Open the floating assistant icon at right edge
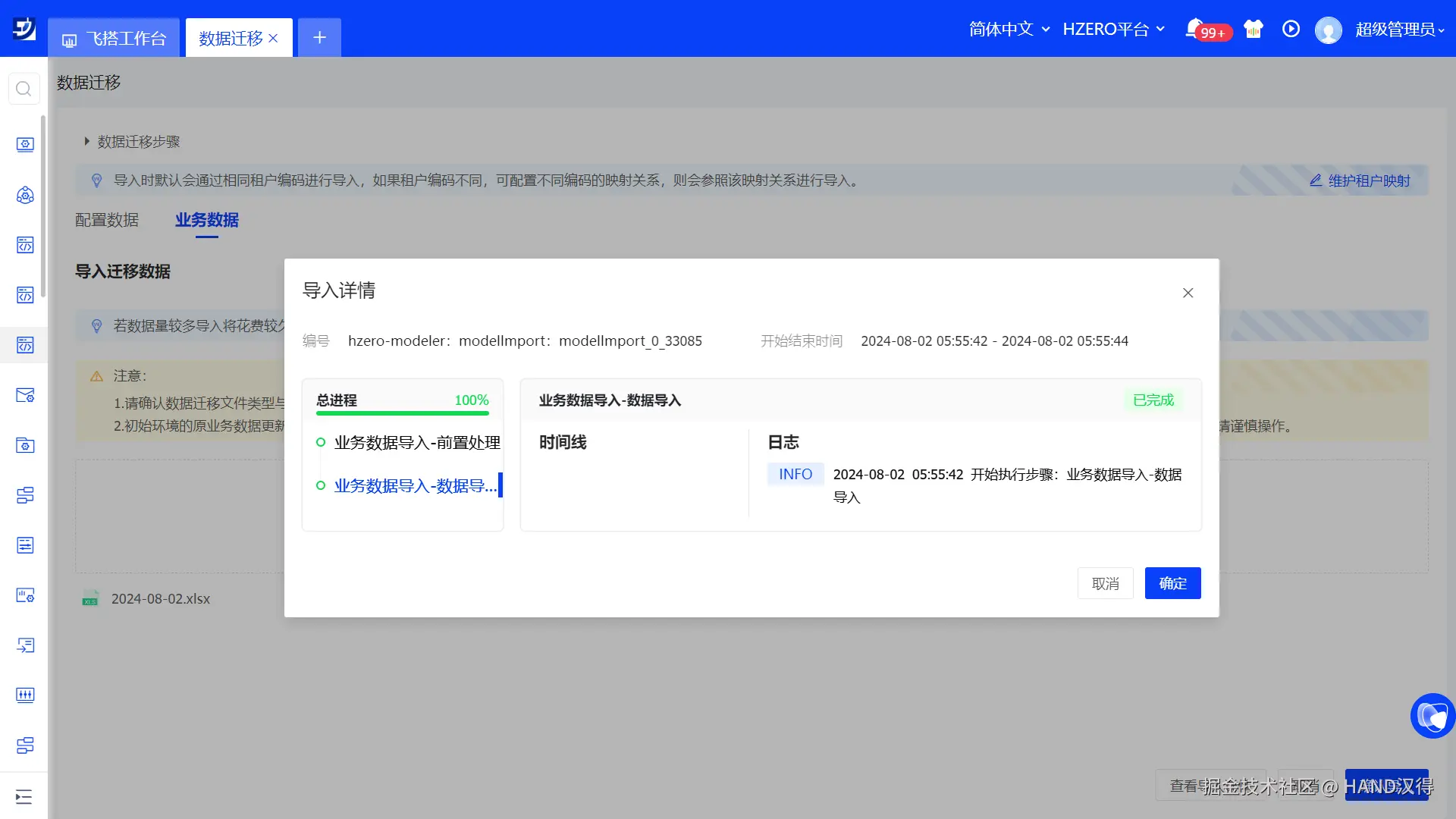This screenshot has height=819, width=1456. point(1432,715)
